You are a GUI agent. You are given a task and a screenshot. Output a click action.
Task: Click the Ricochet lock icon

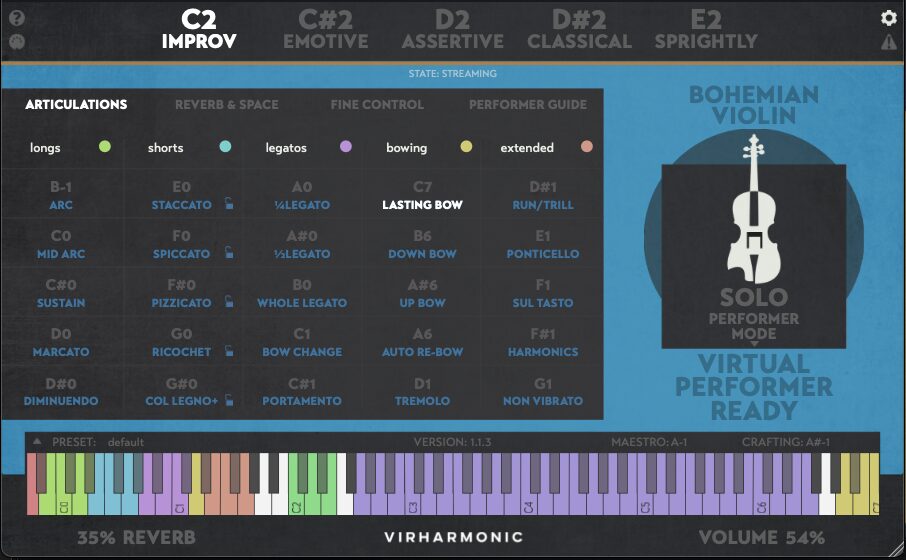pyautogui.click(x=229, y=352)
